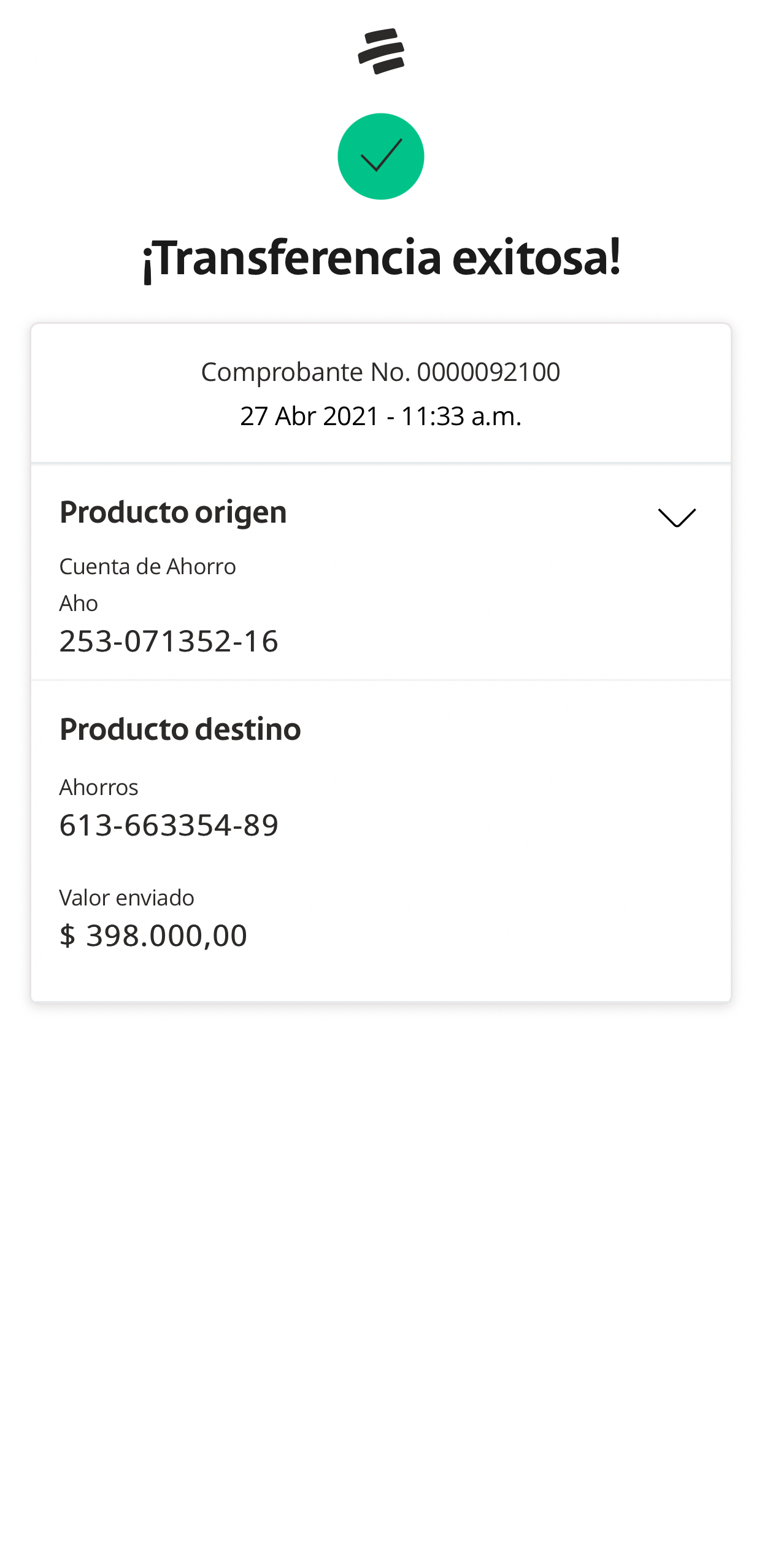This screenshot has height=1568, width=762.
Task: Click the dollar sign before the amount
Action: [x=67, y=936]
